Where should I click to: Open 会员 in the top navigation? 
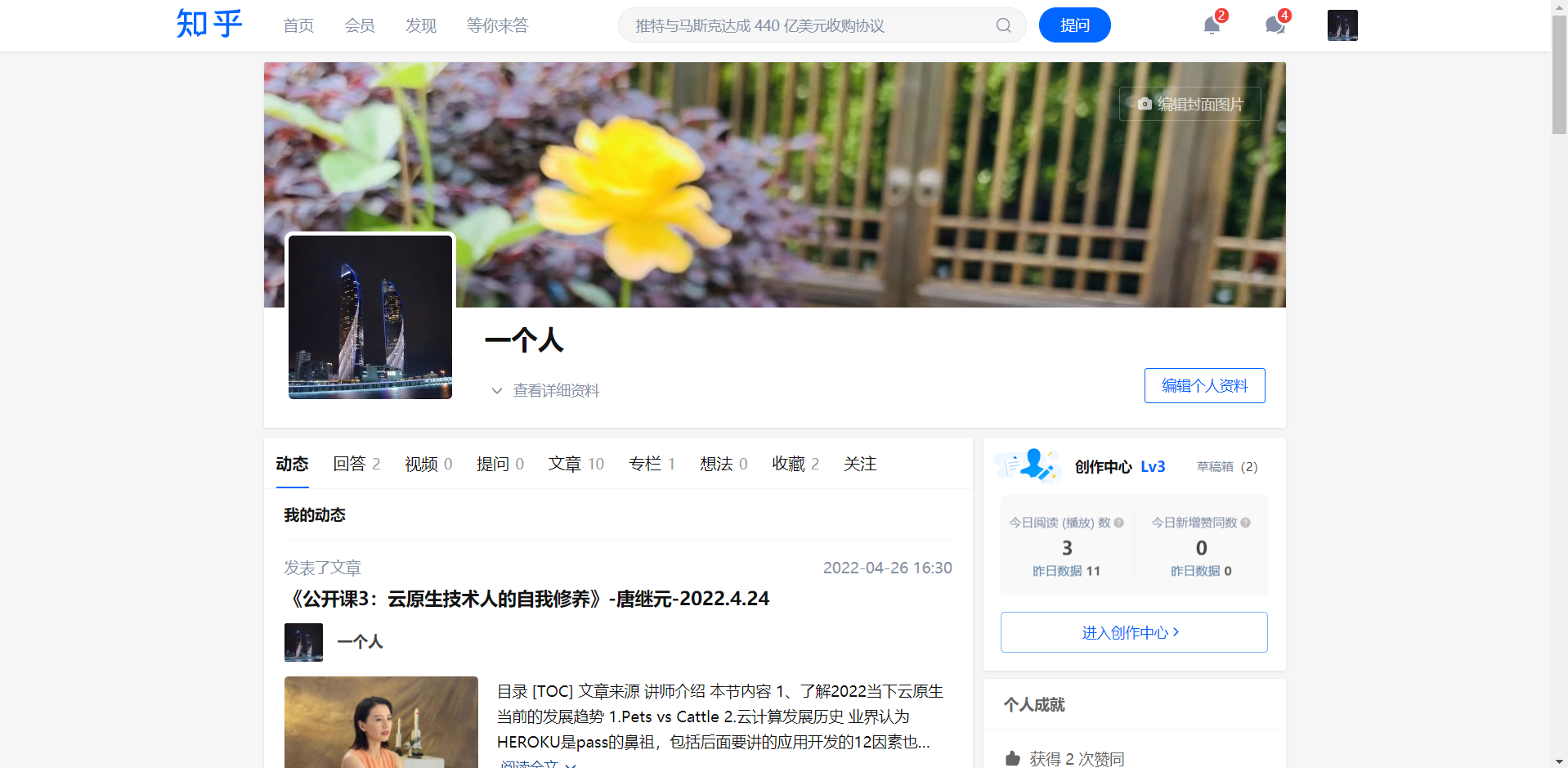pyautogui.click(x=360, y=25)
